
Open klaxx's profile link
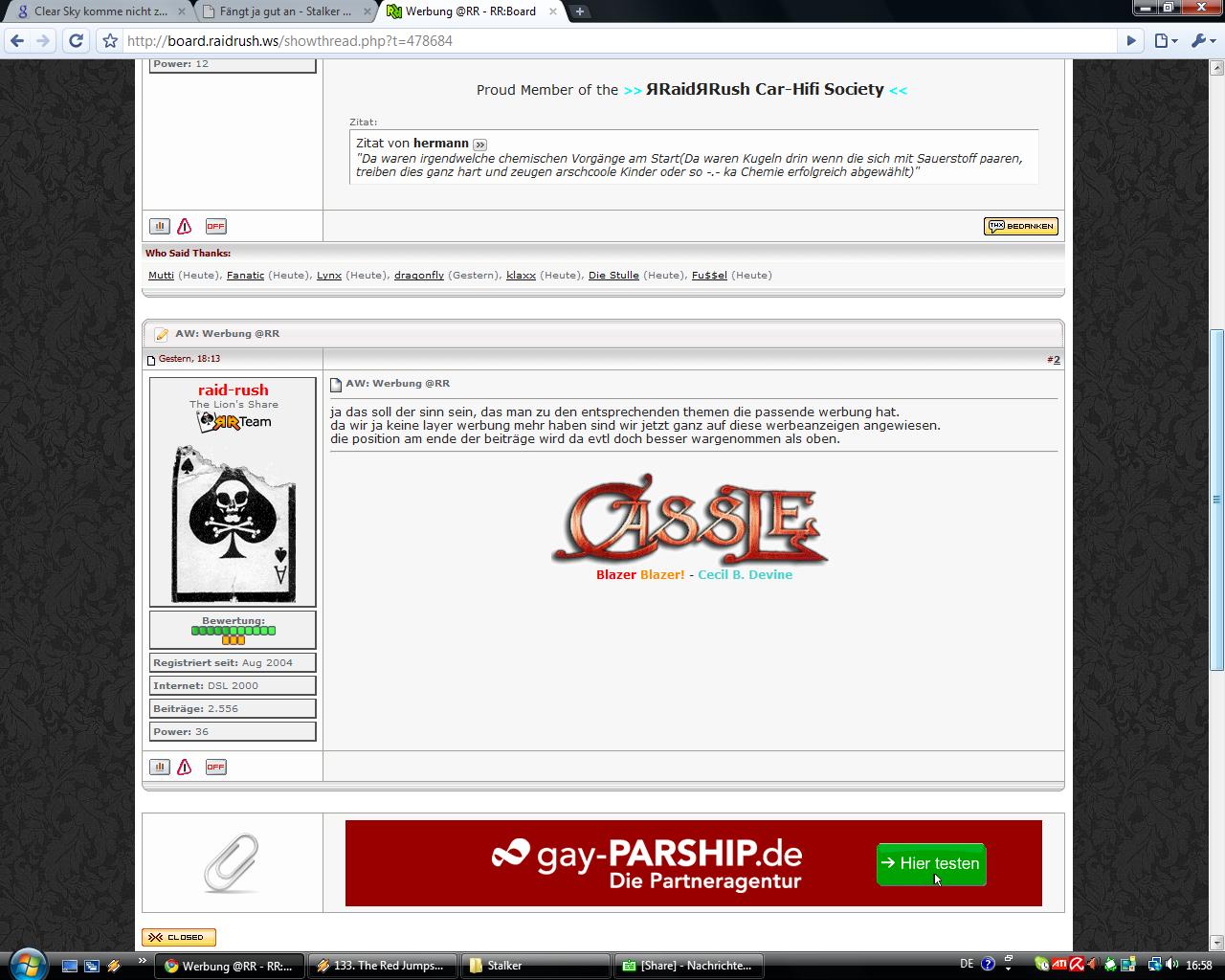521,275
